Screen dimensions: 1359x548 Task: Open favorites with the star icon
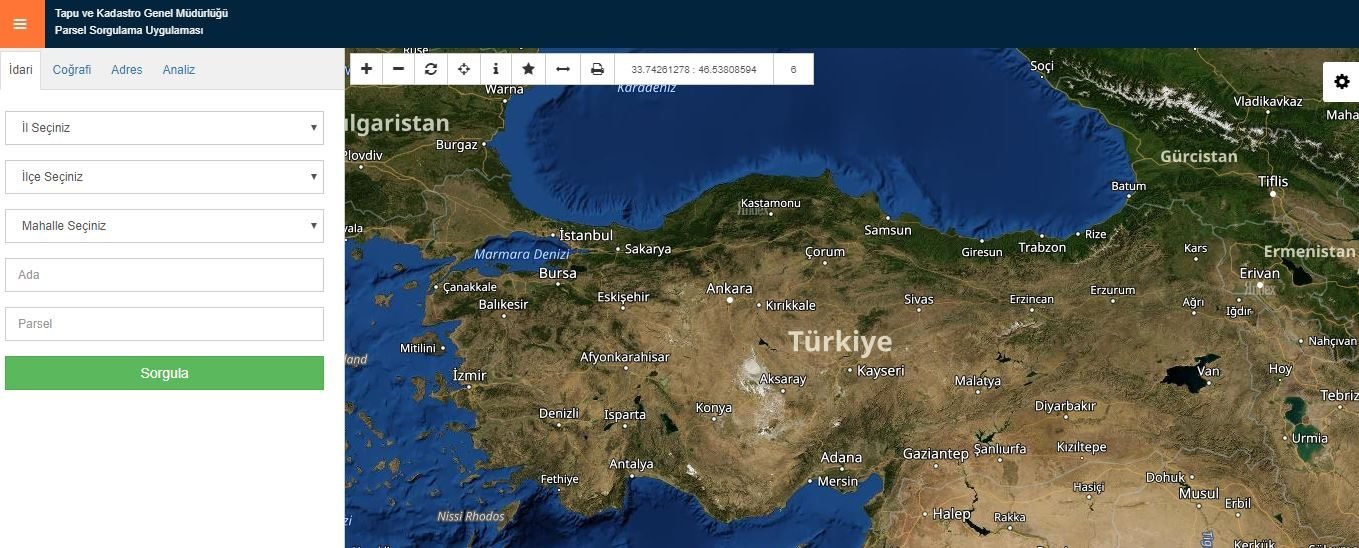tap(528, 69)
